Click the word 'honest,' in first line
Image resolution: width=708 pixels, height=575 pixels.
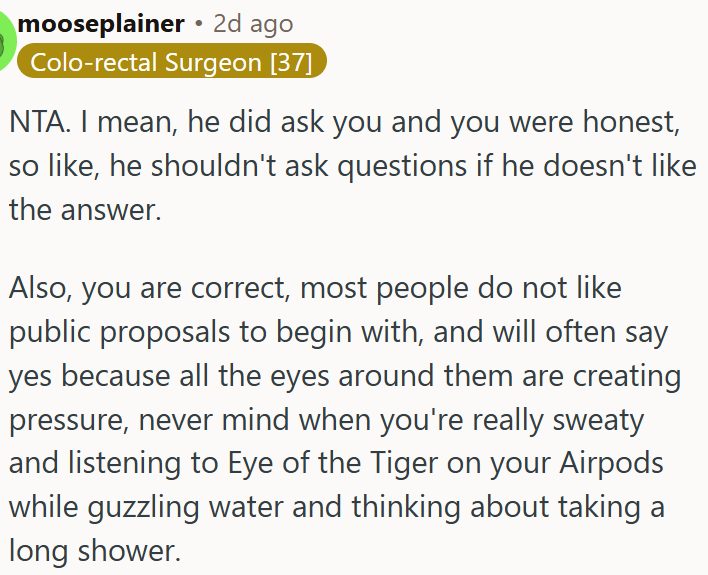(631, 122)
